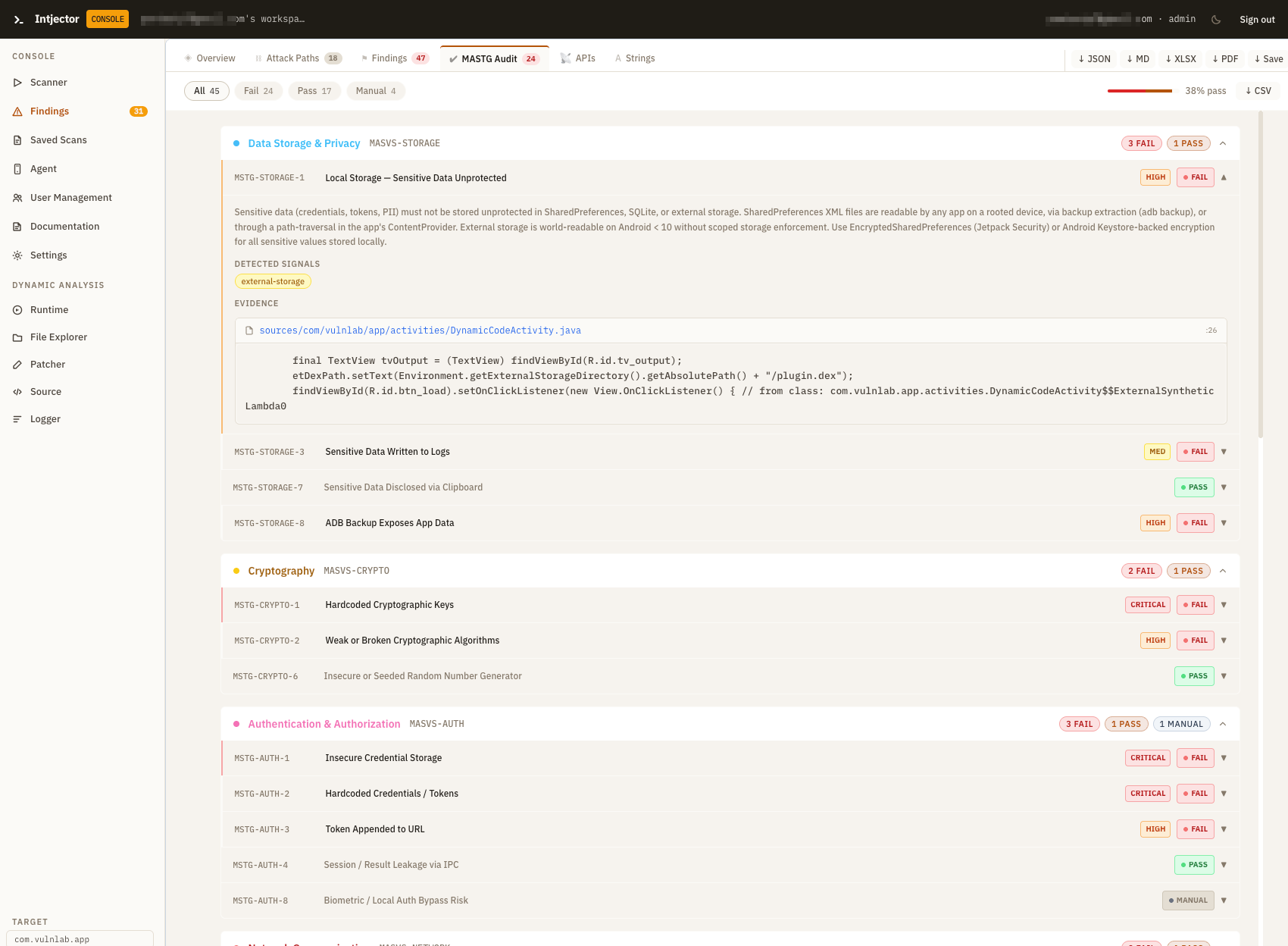Filter audit to Manual 4
1288x946 pixels.
376,91
